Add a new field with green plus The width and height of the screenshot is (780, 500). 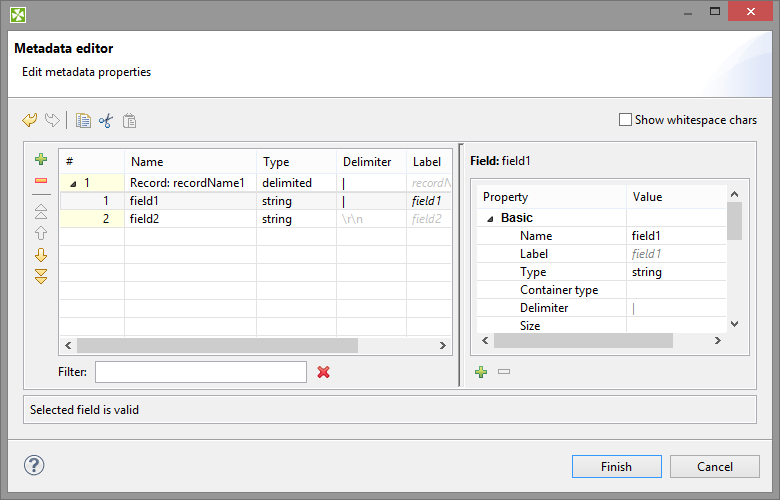click(41, 159)
